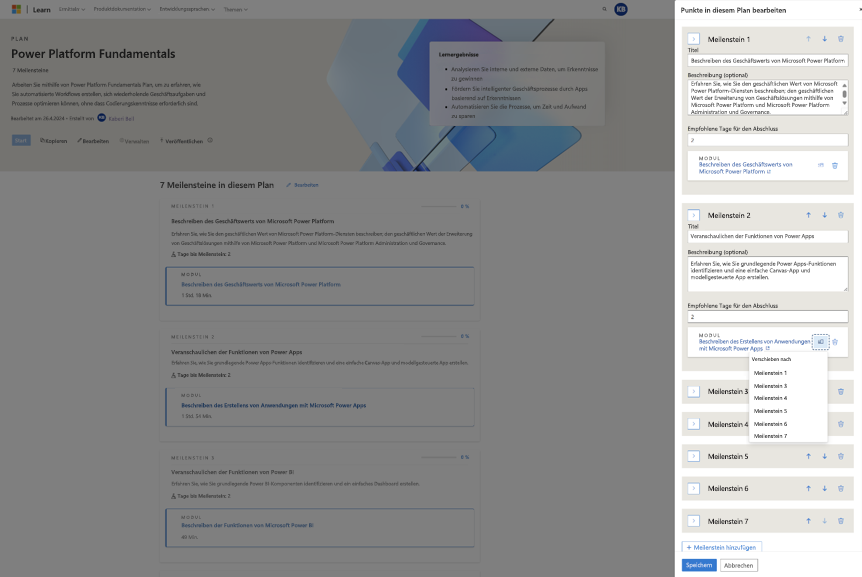Click the Microsoft logo in the header

(x=14, y=7)
